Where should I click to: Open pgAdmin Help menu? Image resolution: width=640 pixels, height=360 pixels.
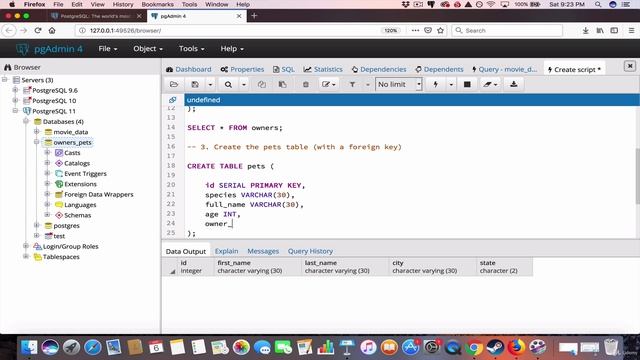(x=232, y=49)
